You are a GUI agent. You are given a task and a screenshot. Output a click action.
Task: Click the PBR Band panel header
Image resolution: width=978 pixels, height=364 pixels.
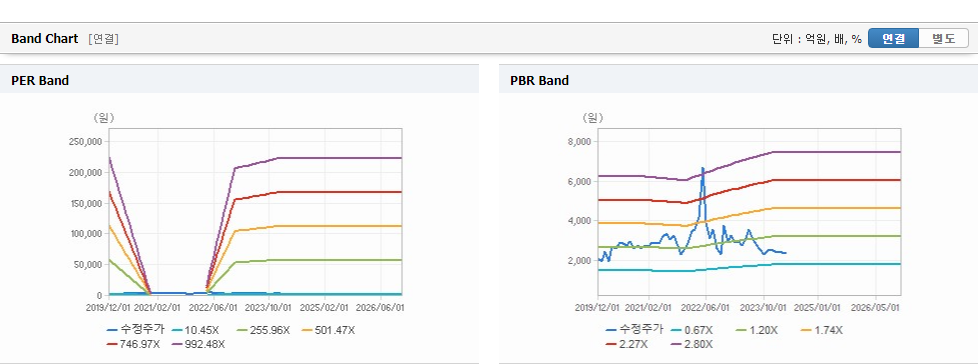click(x=738, y=80)
